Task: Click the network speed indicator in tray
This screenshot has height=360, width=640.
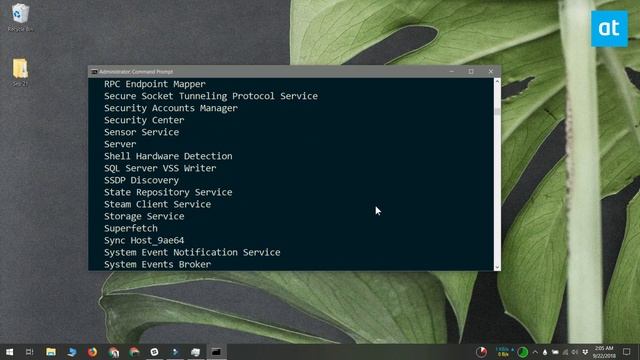Action: 504,352
